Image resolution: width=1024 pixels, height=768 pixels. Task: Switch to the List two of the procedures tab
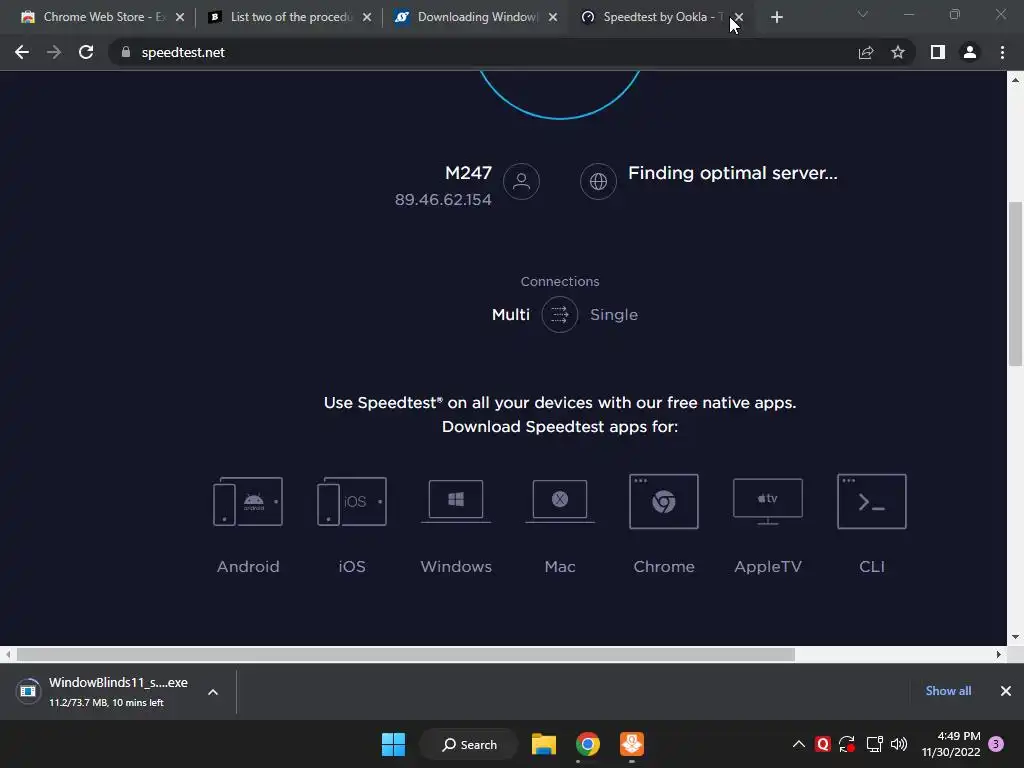[287, 17]
